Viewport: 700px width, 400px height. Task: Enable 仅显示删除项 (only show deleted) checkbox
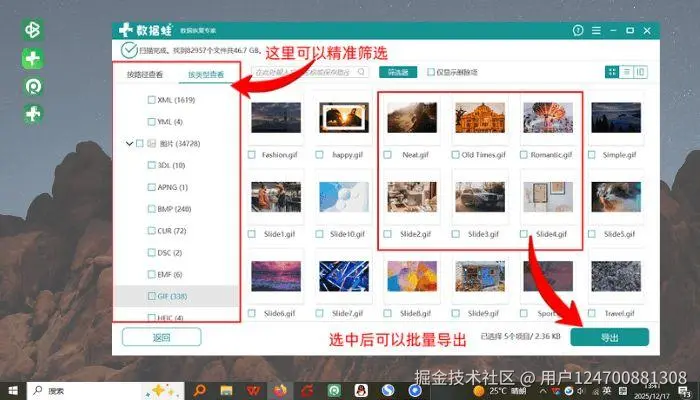(431, 72)
